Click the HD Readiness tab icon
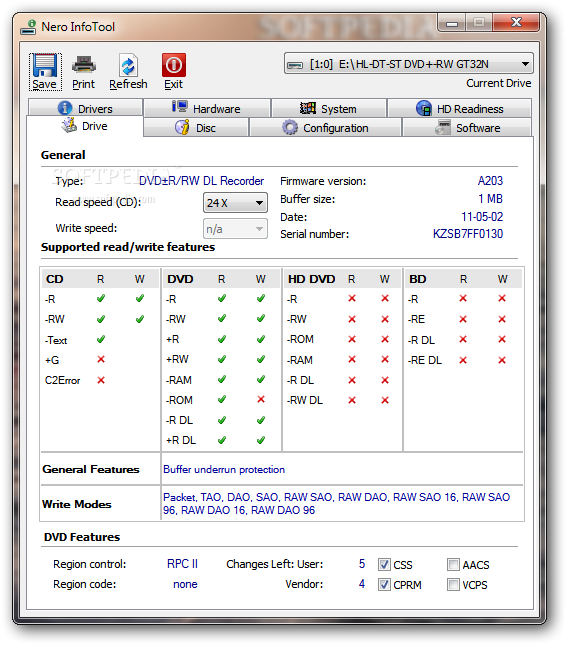 click(x=423, y=108)
